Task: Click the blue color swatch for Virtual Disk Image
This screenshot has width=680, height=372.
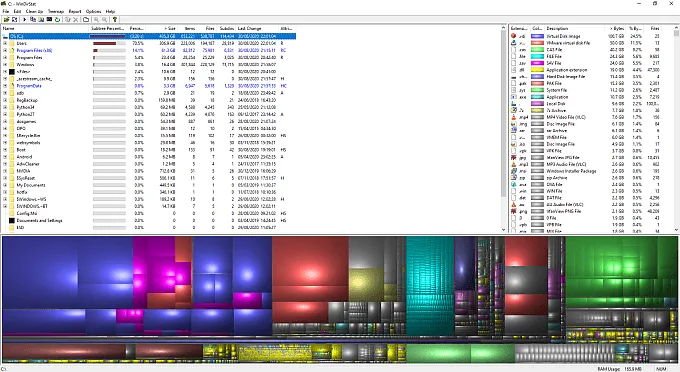Action: [537, 36]
